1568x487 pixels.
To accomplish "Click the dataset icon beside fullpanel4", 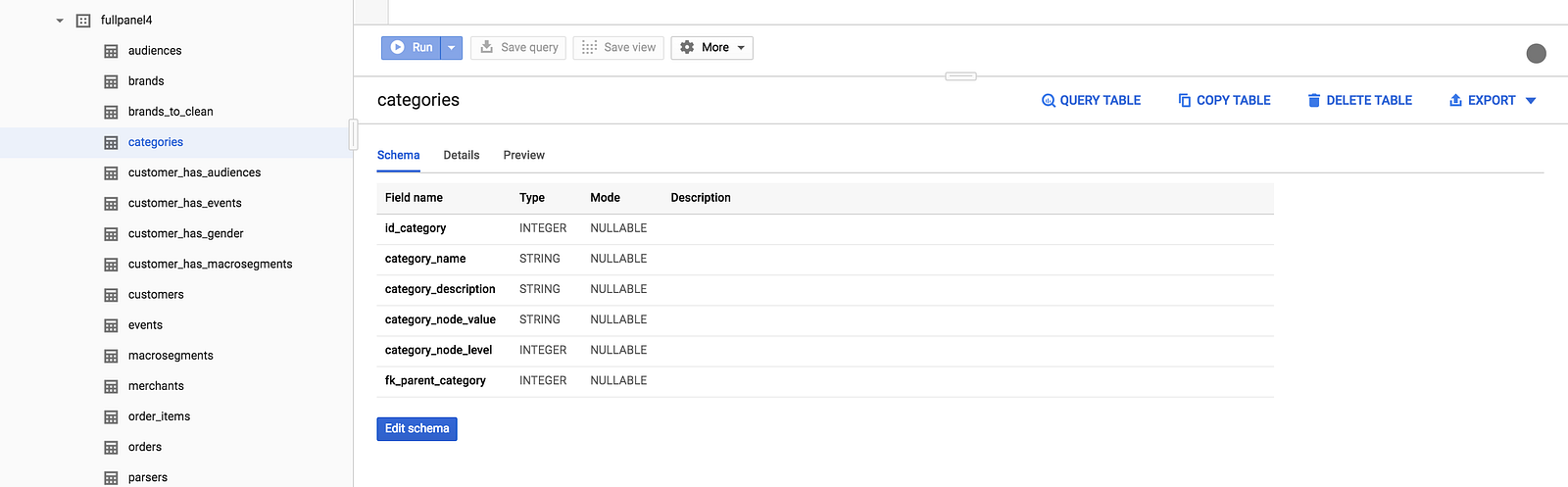I will [x=83, y=21].
